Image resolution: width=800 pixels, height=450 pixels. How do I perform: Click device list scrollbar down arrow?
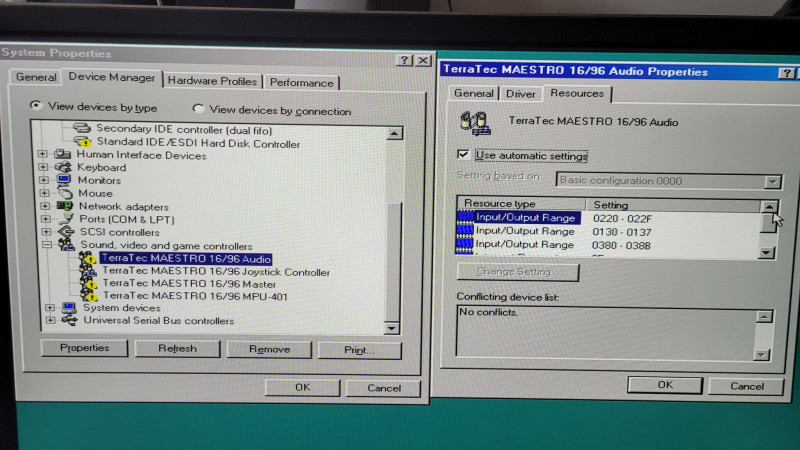click(x=391, y=328)
